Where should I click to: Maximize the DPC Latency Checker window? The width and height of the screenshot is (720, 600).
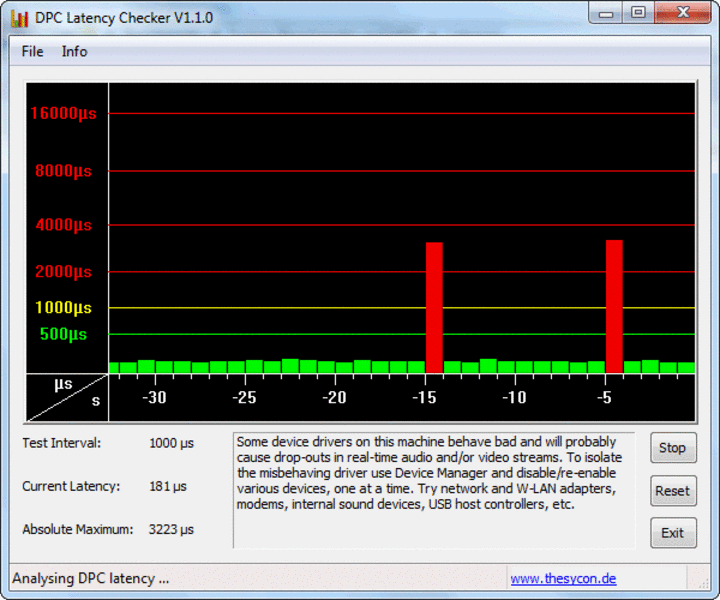638,13
